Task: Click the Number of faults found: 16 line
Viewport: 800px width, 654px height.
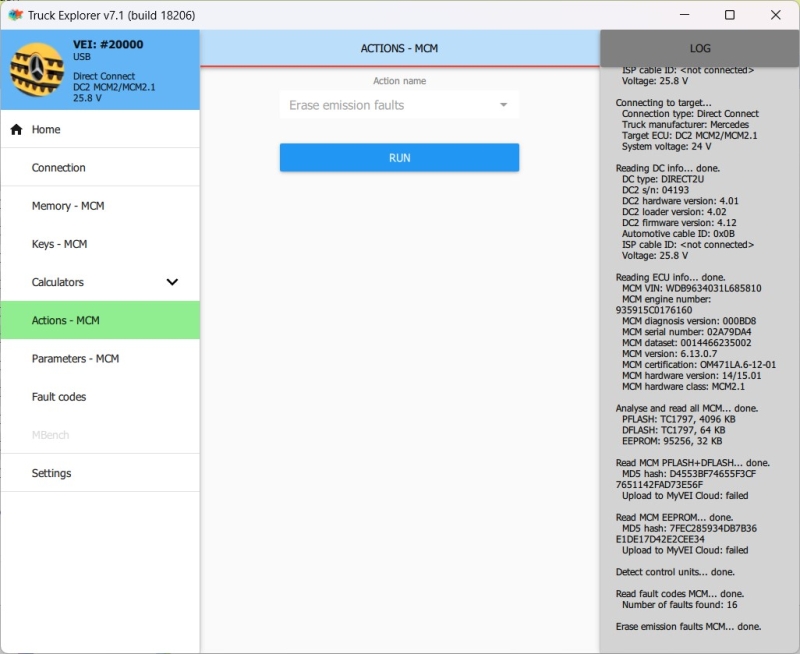Action: tap(680, 605)
